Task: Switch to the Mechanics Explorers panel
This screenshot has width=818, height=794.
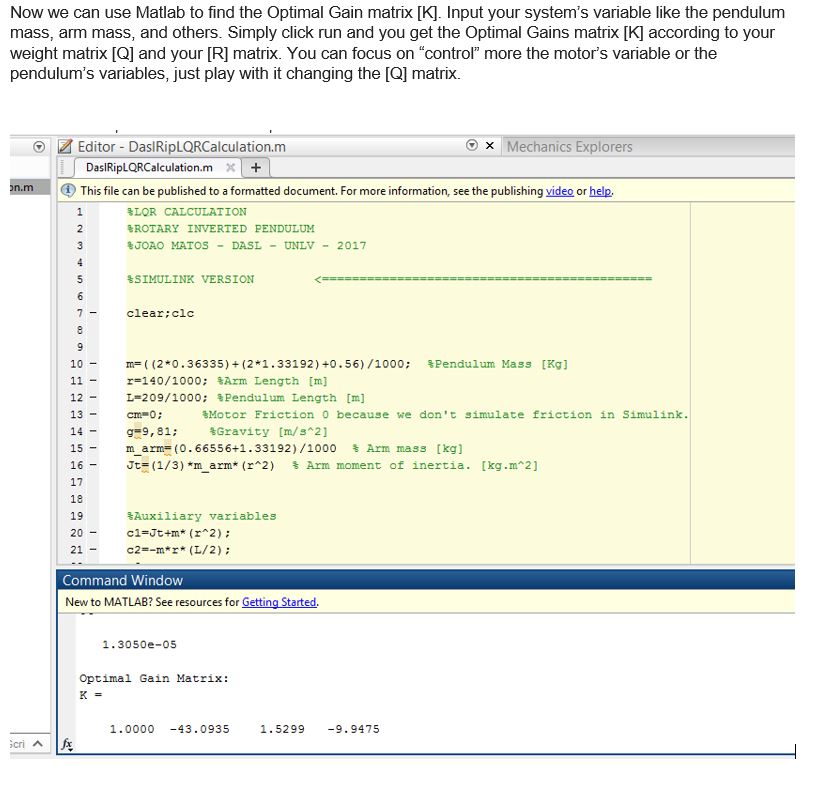Action: coord(570,147)
